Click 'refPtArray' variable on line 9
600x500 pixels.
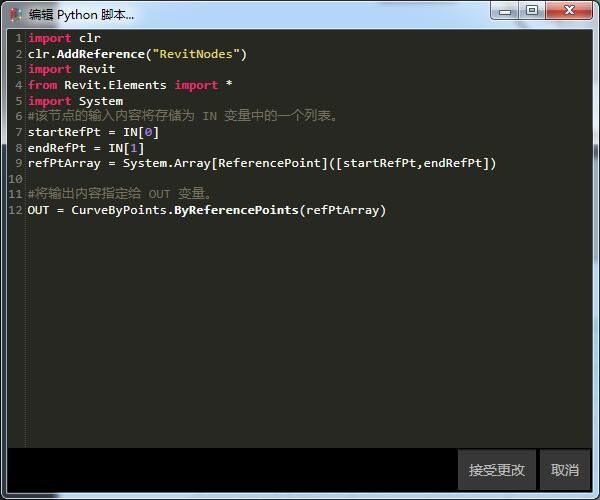pyautogui.click(x=64, y=163)
